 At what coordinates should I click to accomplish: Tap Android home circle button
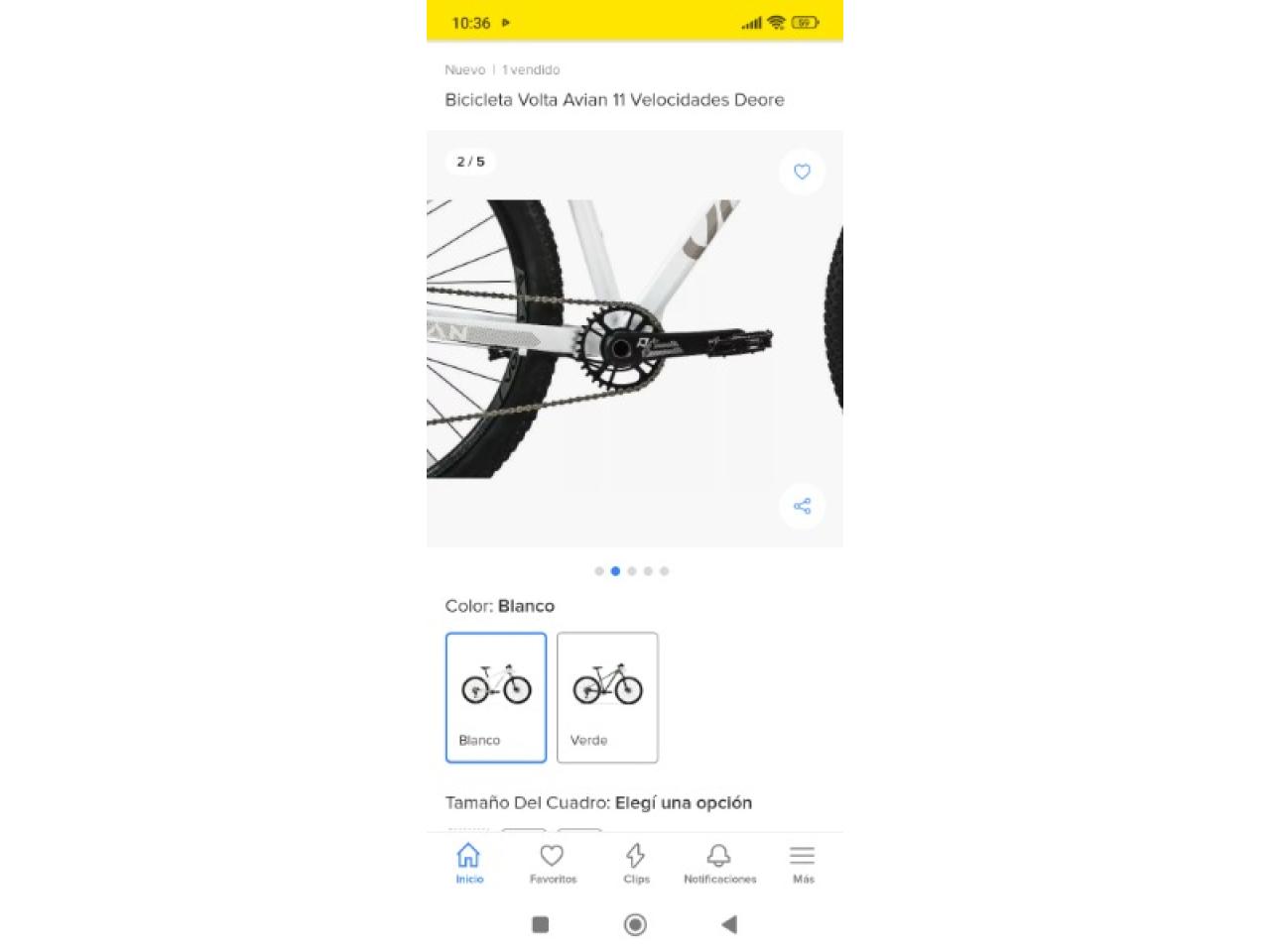635,924
